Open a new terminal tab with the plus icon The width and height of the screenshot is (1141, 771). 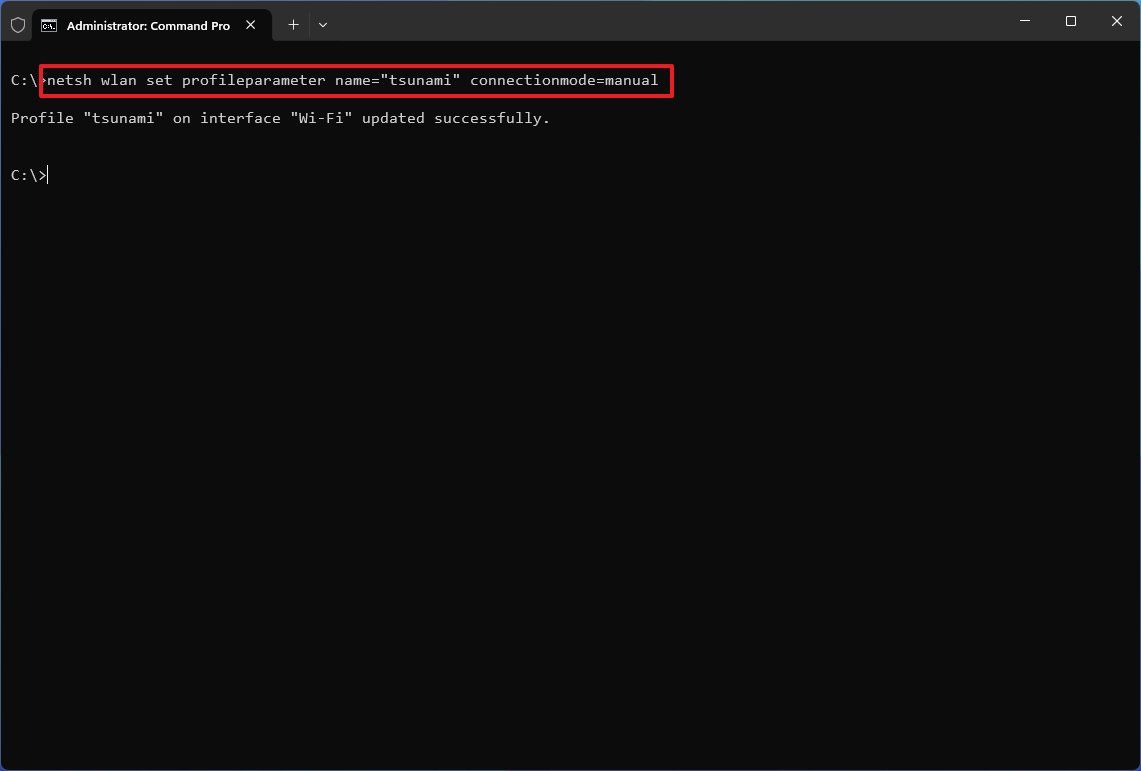tap(293, 24)
